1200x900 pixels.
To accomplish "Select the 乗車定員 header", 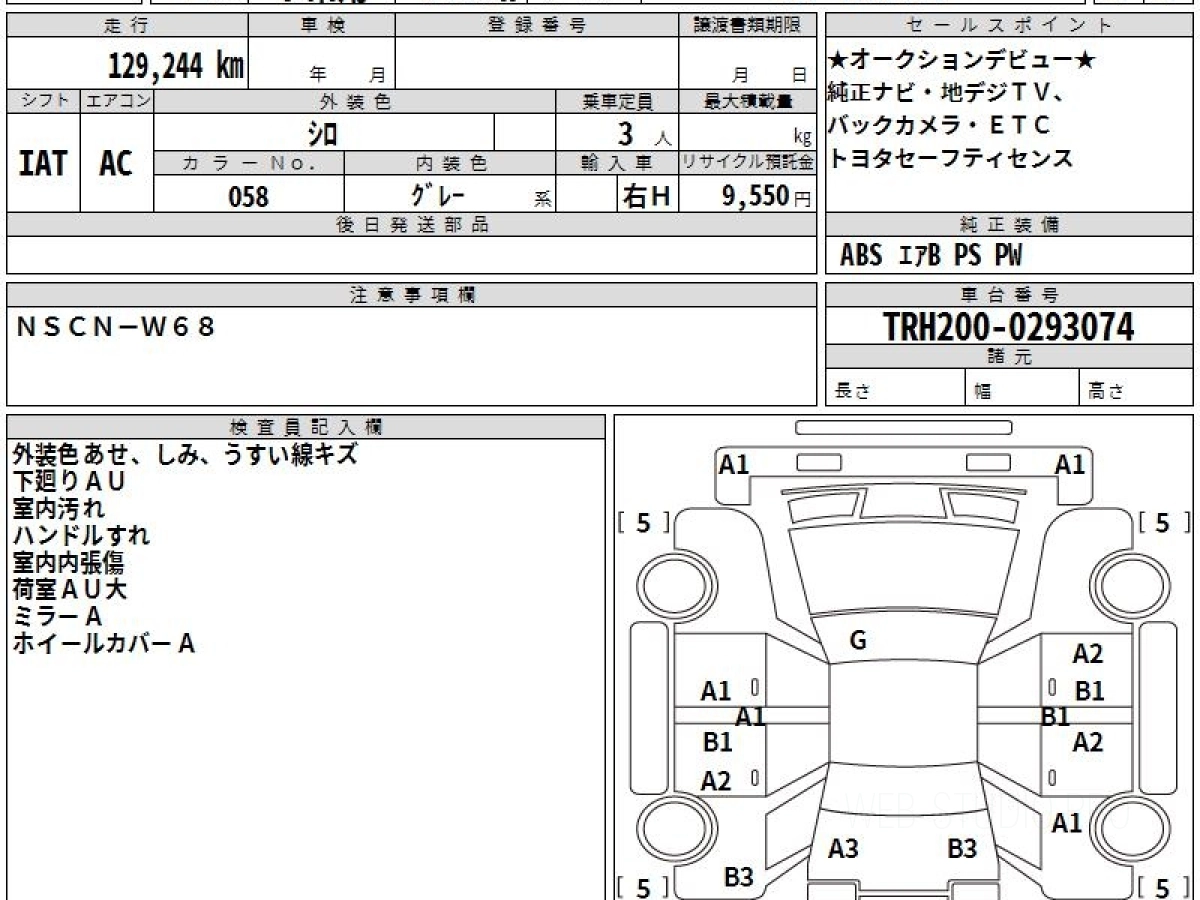I will coord(617,101).
